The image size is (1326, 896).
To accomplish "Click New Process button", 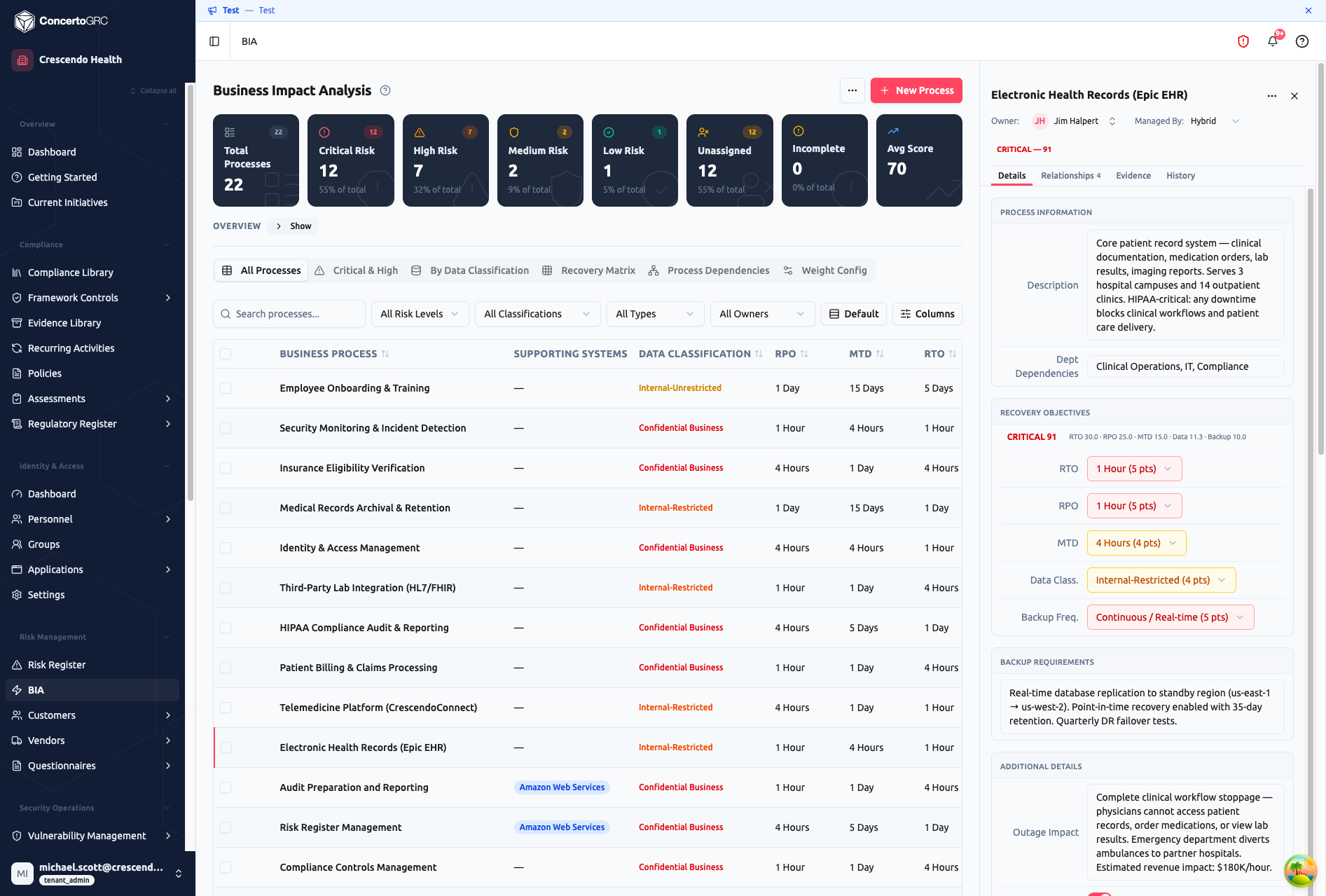I will (x=916, y=90).
